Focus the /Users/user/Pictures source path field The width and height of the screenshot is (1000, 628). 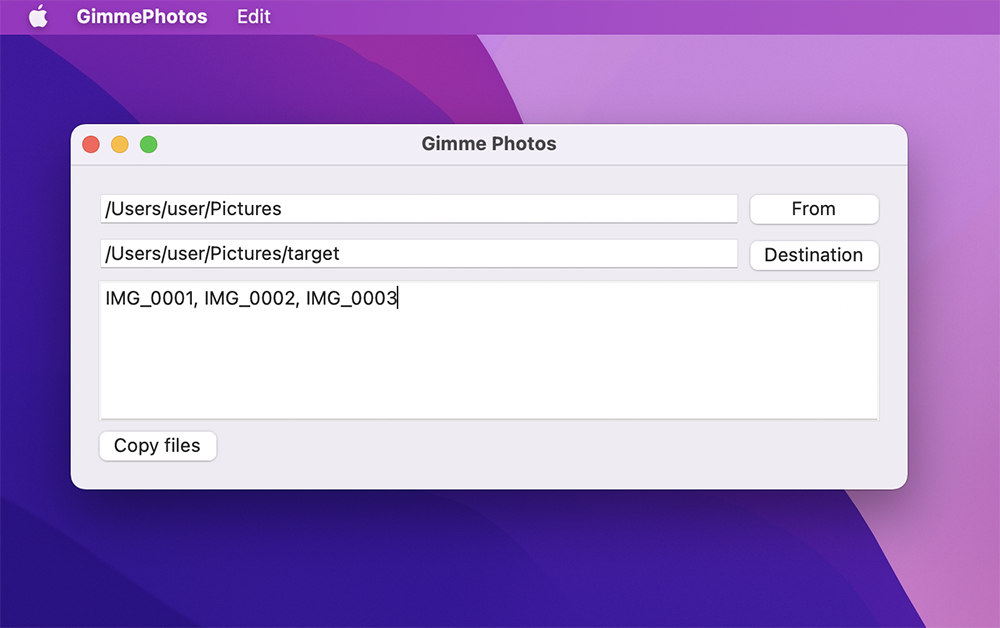[x=500, y=209]
